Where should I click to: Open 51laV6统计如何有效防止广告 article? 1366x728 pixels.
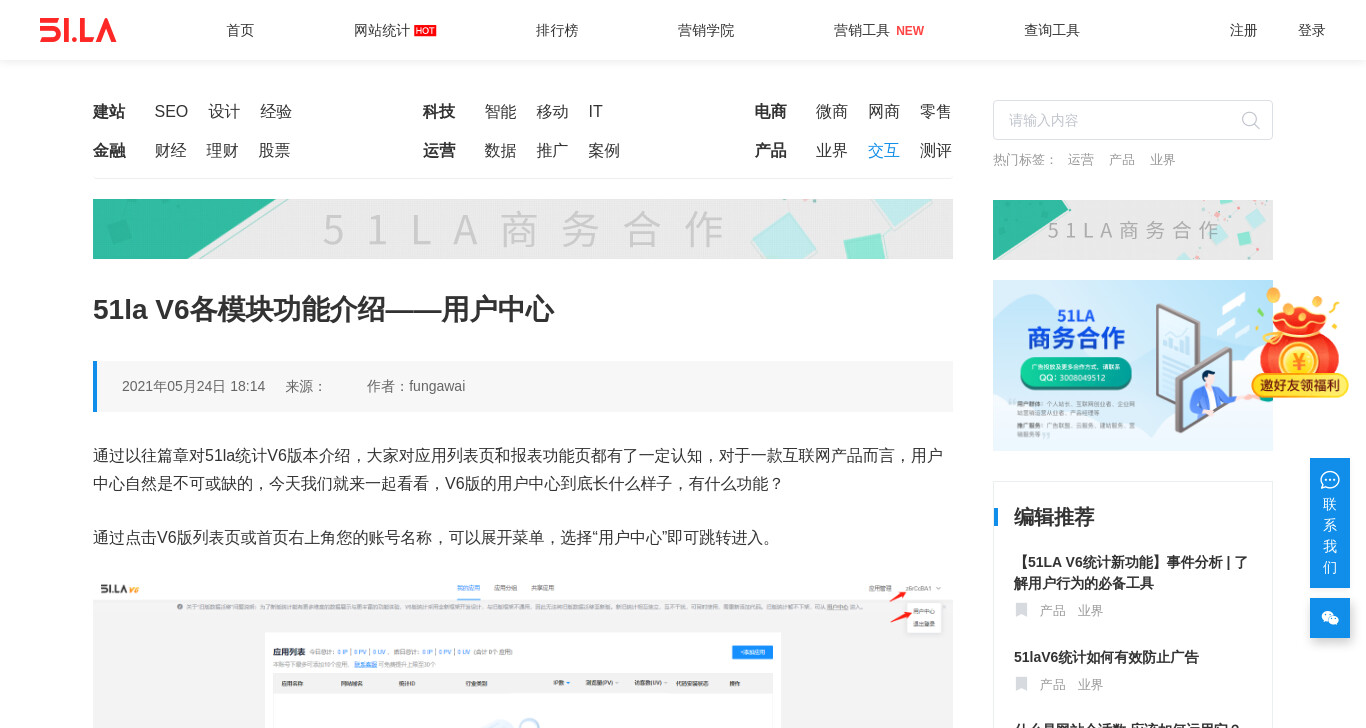click(x=1106, y=657)
